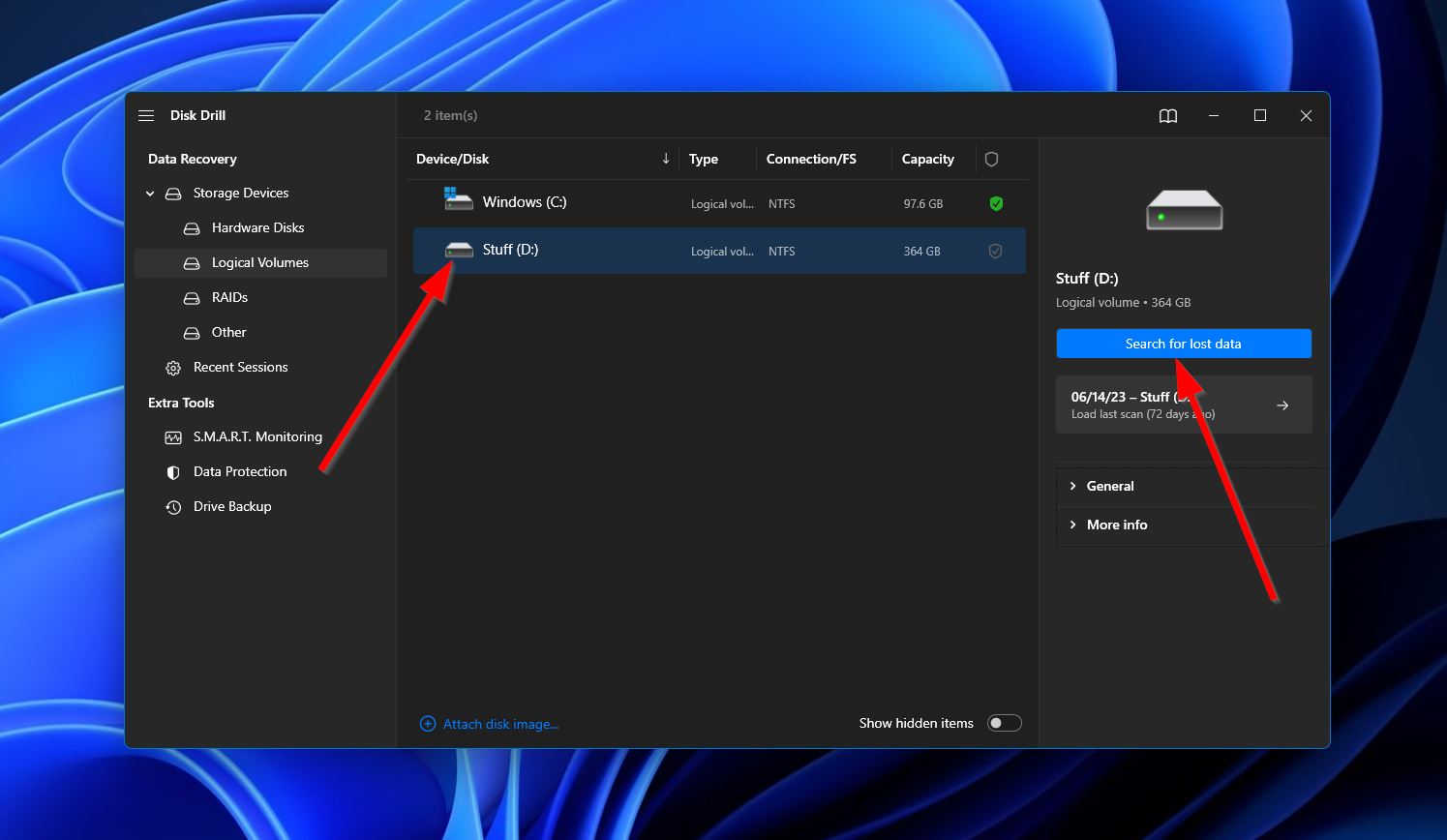The width and height of the screenshot is (1447, 840).
Task: Click the Recent Sessions gear icon
Action: point(173,368)
